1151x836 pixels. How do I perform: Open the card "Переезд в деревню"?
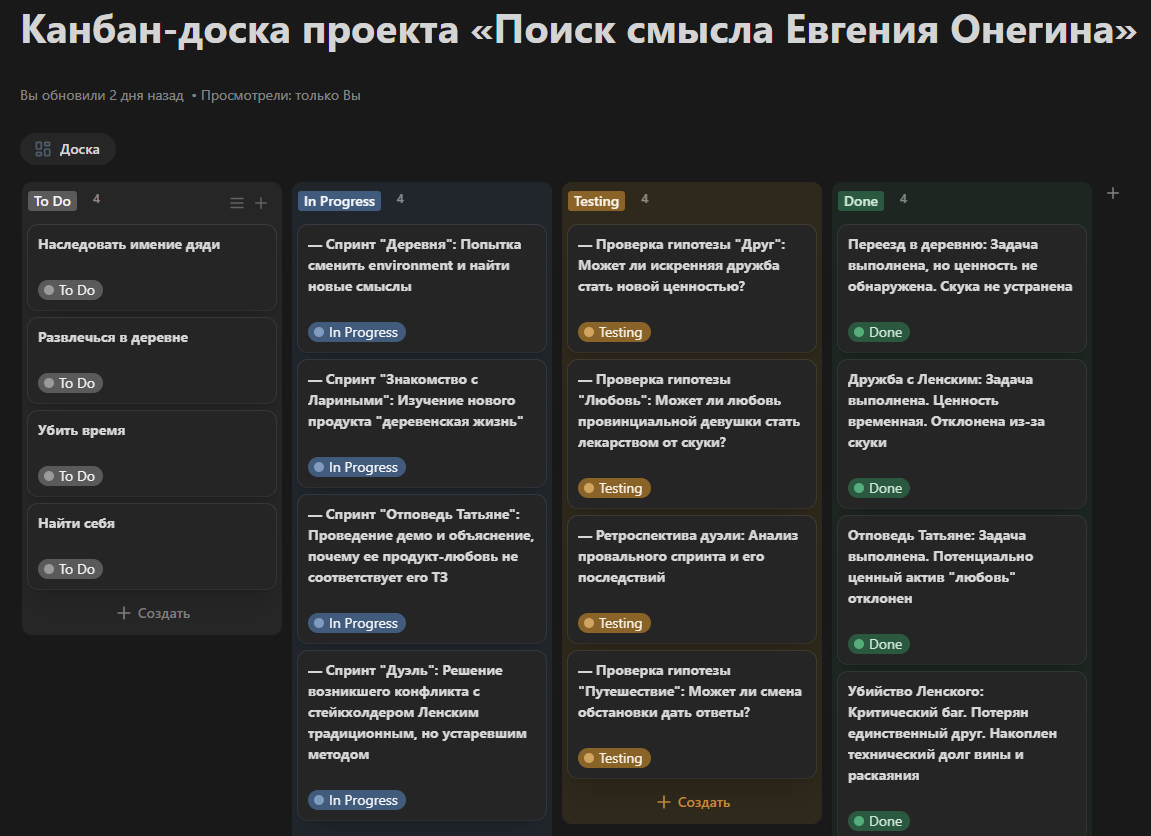coord(961,266)
